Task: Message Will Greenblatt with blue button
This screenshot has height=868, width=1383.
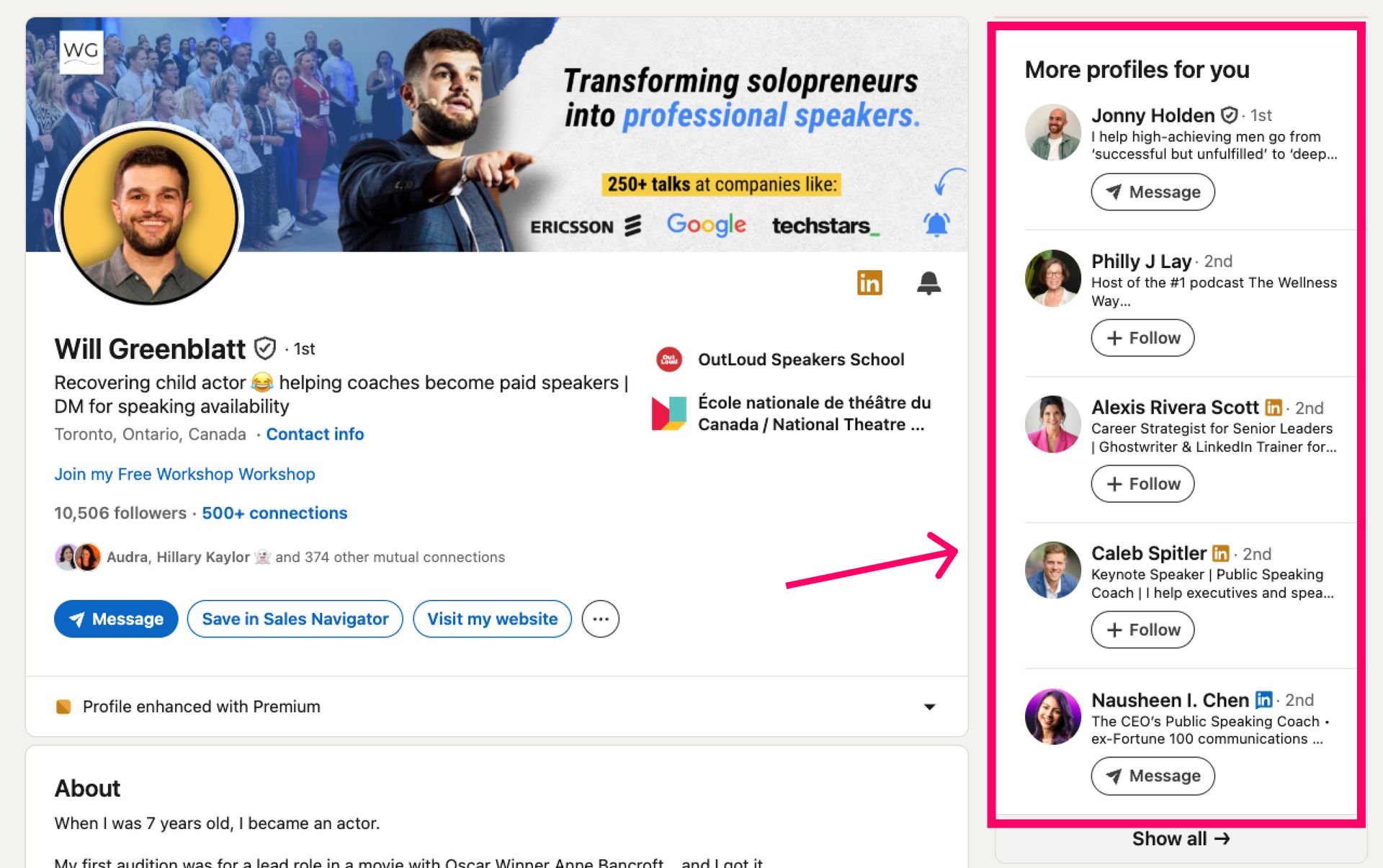Action: 116,619
